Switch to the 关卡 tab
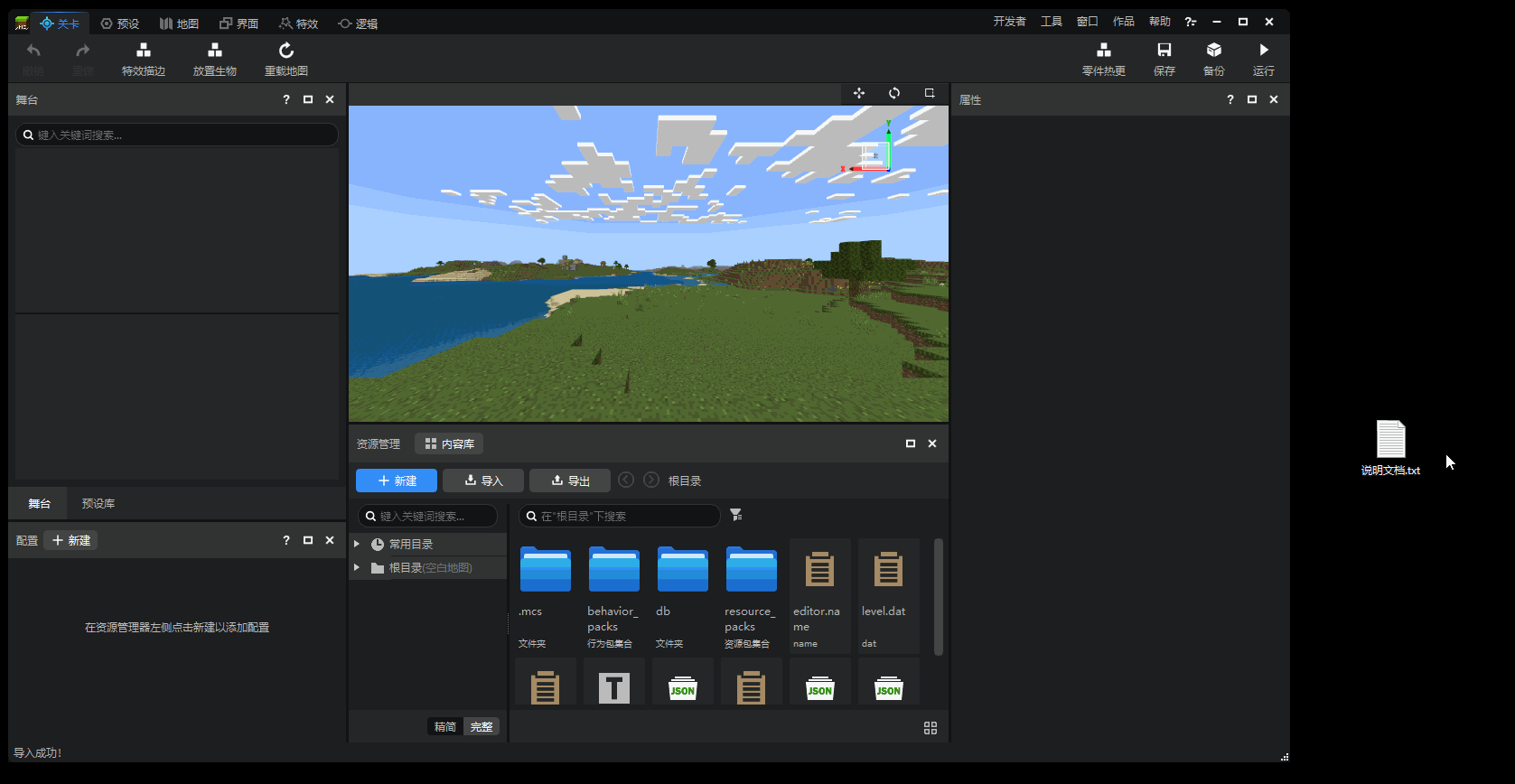1515x784 pixels. coord(60,23)
